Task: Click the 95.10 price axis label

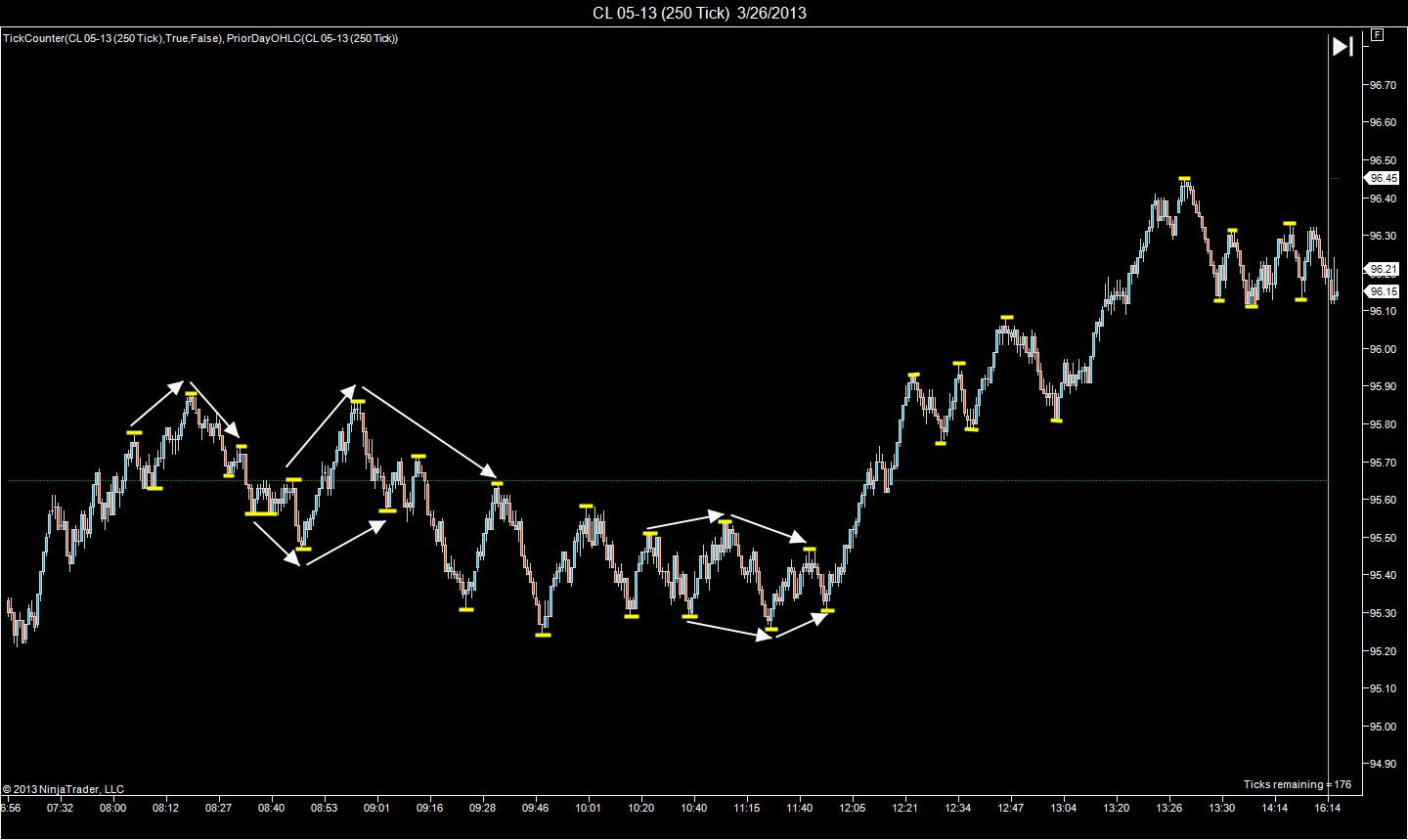Action: pos(1383,688)
